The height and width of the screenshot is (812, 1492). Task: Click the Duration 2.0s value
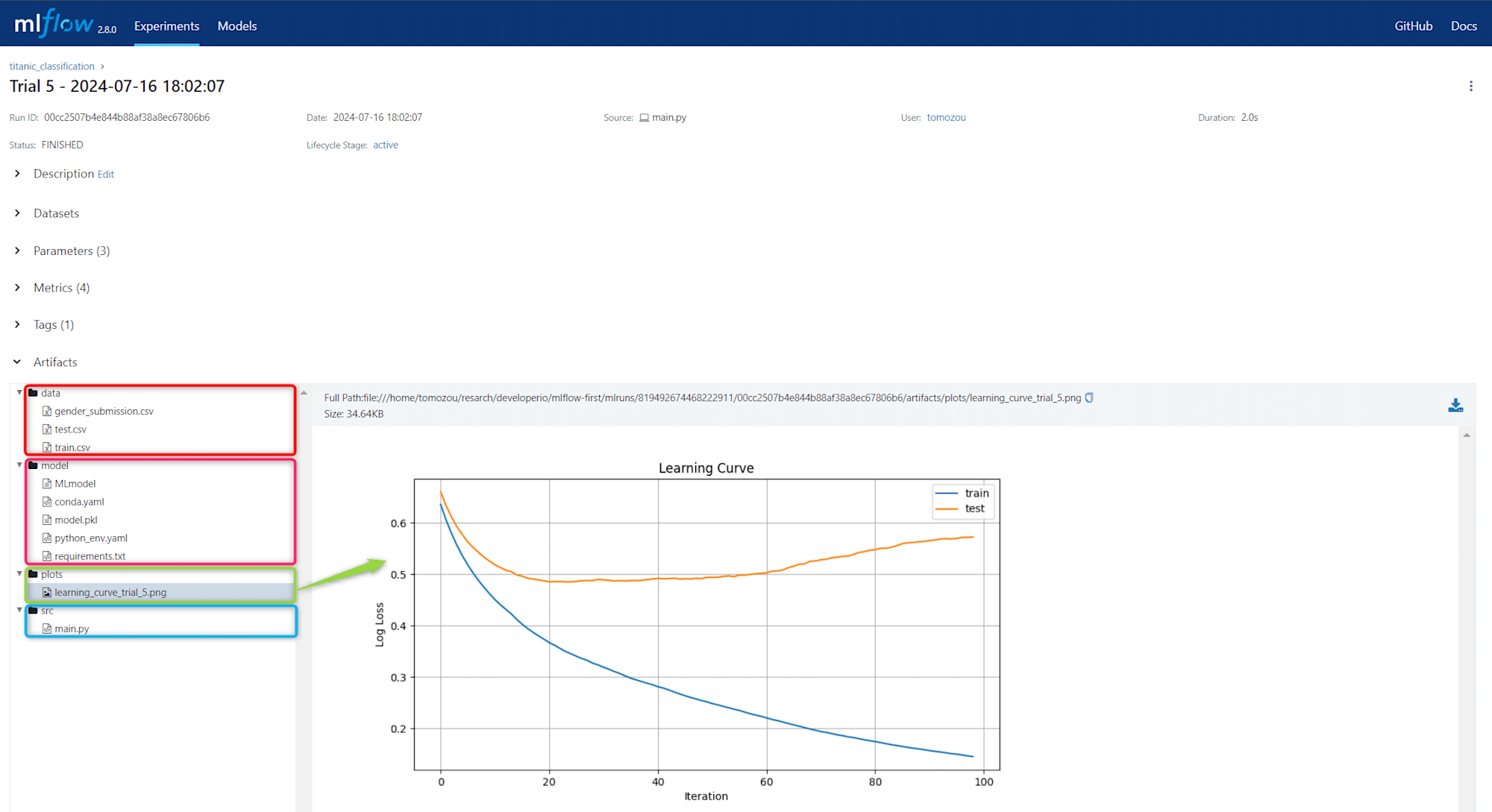(x=1250, y=118)
